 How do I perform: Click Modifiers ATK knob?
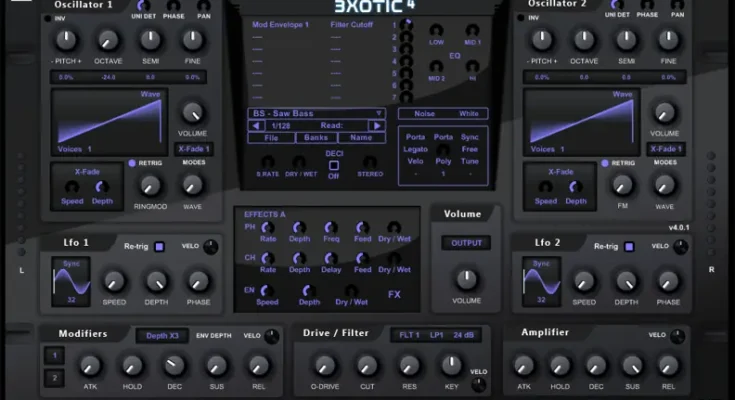[x=90, y=366]
